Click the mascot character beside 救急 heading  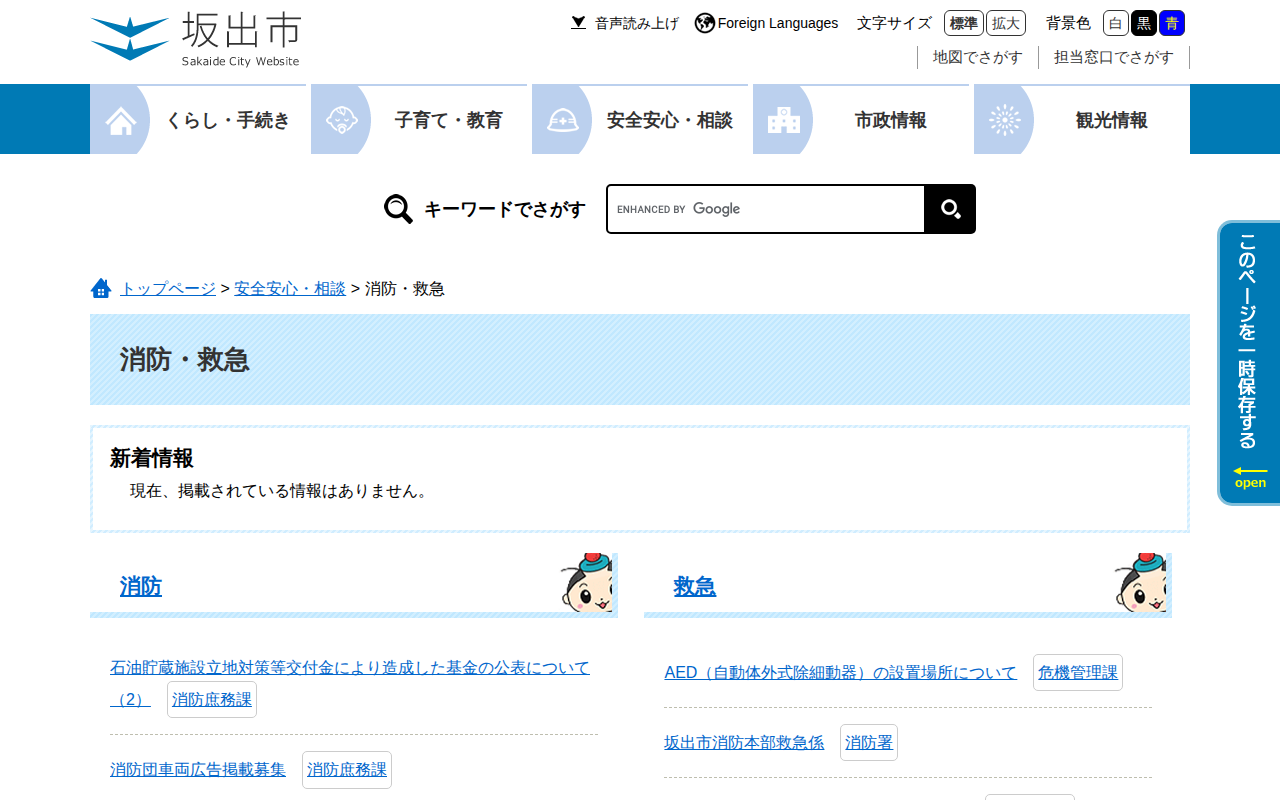point(1140,582)
